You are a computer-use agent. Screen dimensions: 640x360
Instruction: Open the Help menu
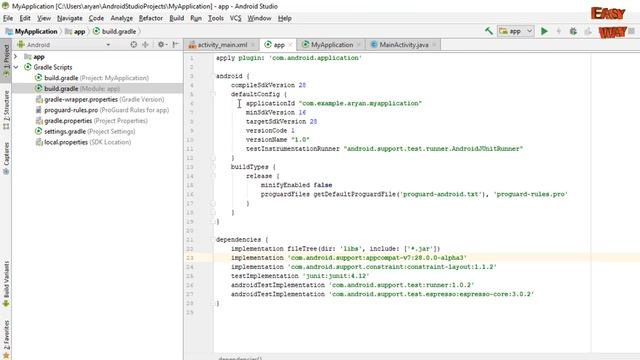pyautogui.click(x=284, y=18)
